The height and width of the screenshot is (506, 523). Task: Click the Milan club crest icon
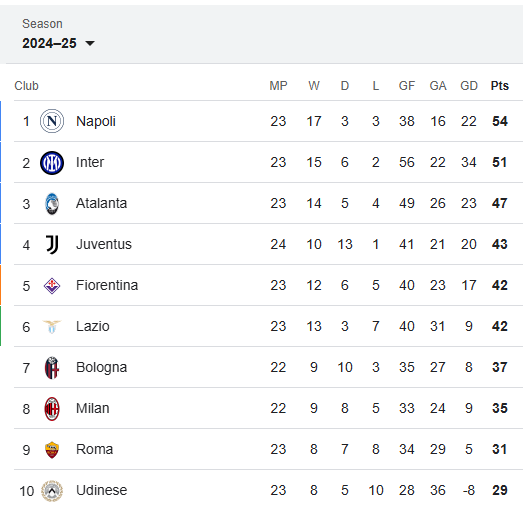(x=52, y=409)
